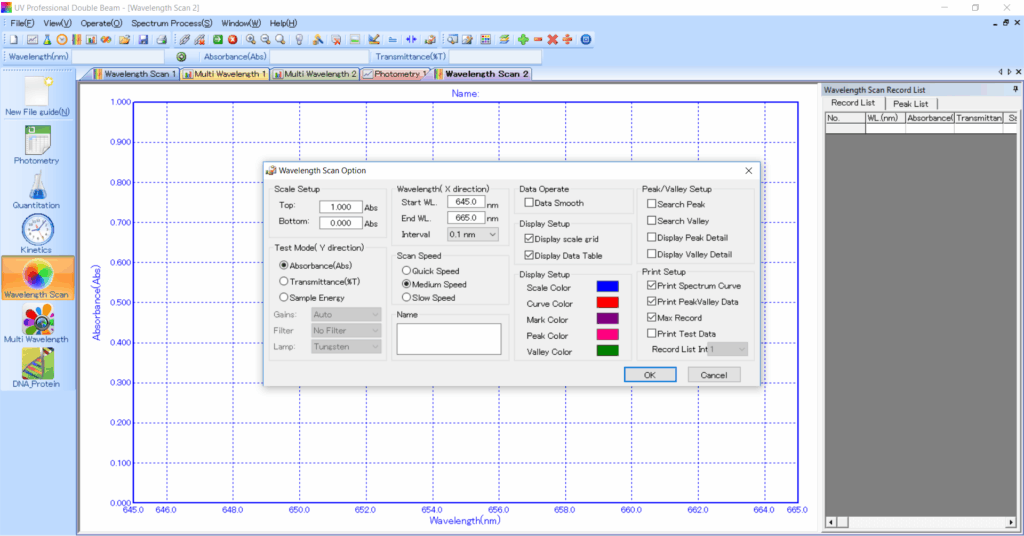This screenshot has width=1024, height=536.
Task: Select the Slow Speed radio button
Action: tap(405, 297)
